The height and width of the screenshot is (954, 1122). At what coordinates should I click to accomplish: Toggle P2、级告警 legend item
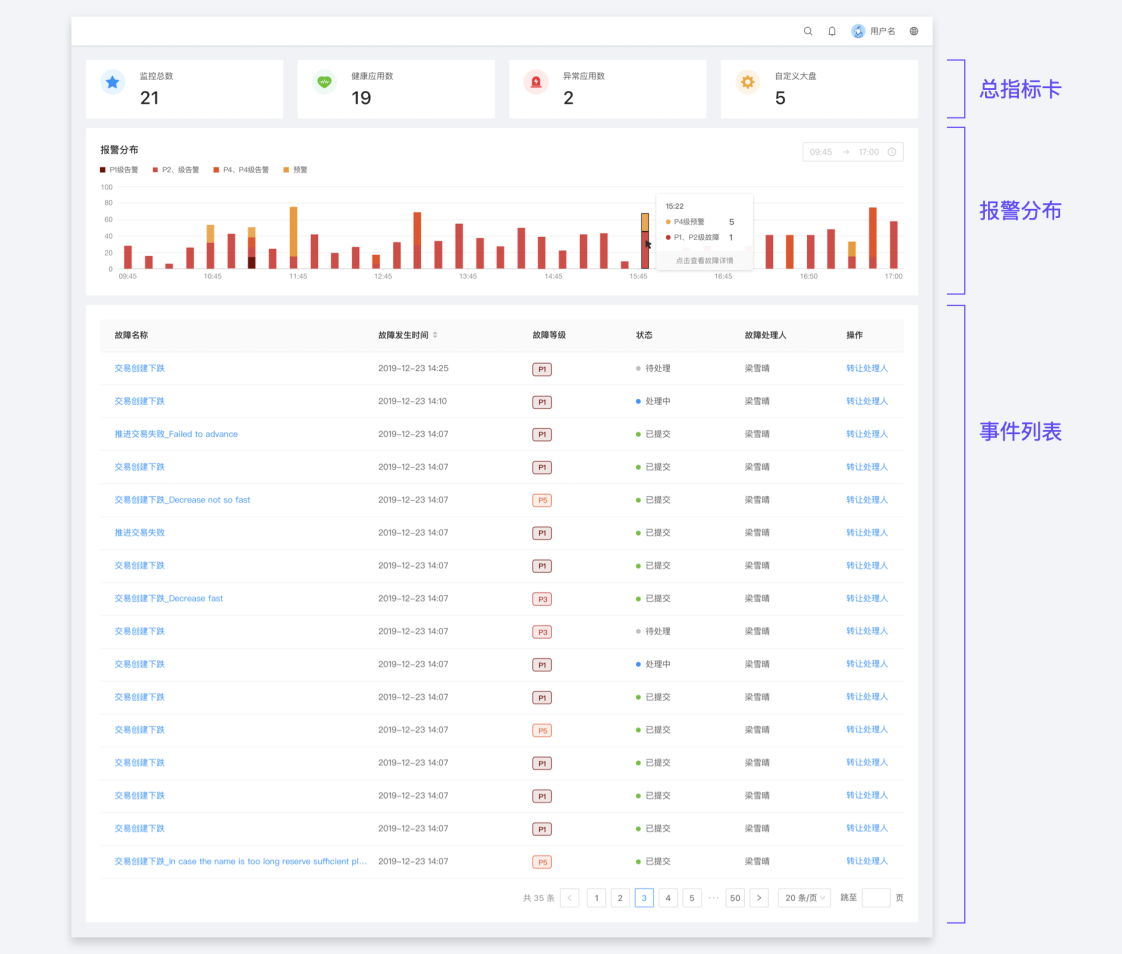pyautogui.click(x=175, y=170)
